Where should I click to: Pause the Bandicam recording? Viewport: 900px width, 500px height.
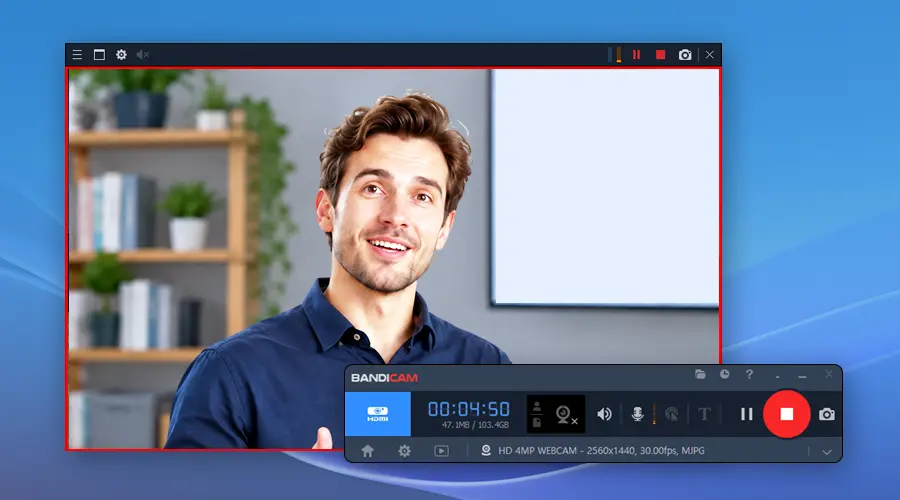pos(746,414)
